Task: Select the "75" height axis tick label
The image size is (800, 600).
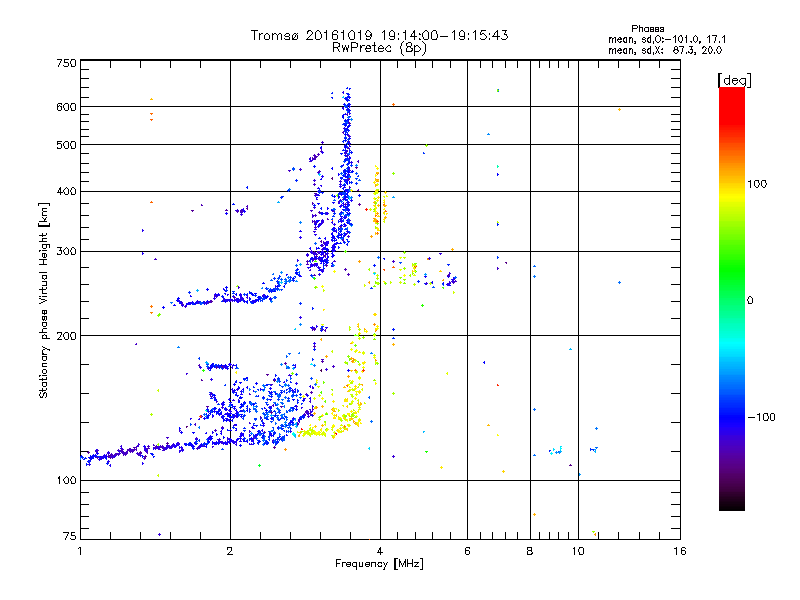Action: click(x=70, y=536)
